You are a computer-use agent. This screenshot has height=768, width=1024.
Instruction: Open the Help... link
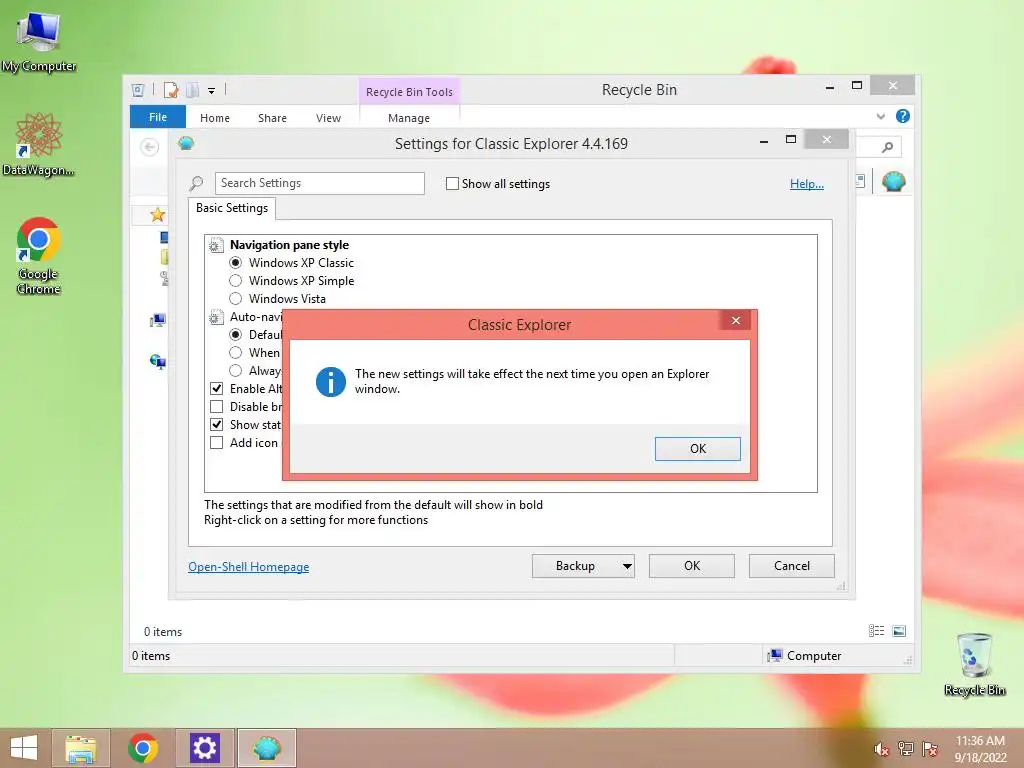(x=807, y=184)
